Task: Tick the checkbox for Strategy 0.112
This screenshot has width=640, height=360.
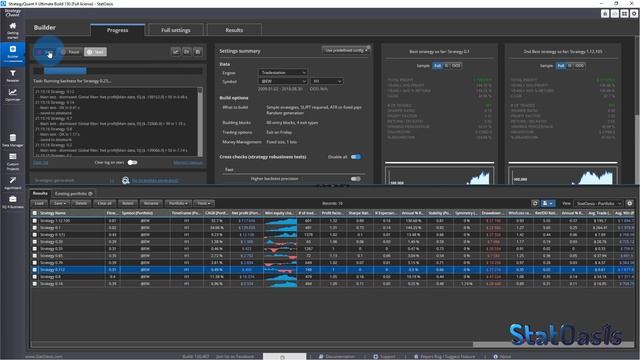Action: pyautogui.click(x=35, y=270)
